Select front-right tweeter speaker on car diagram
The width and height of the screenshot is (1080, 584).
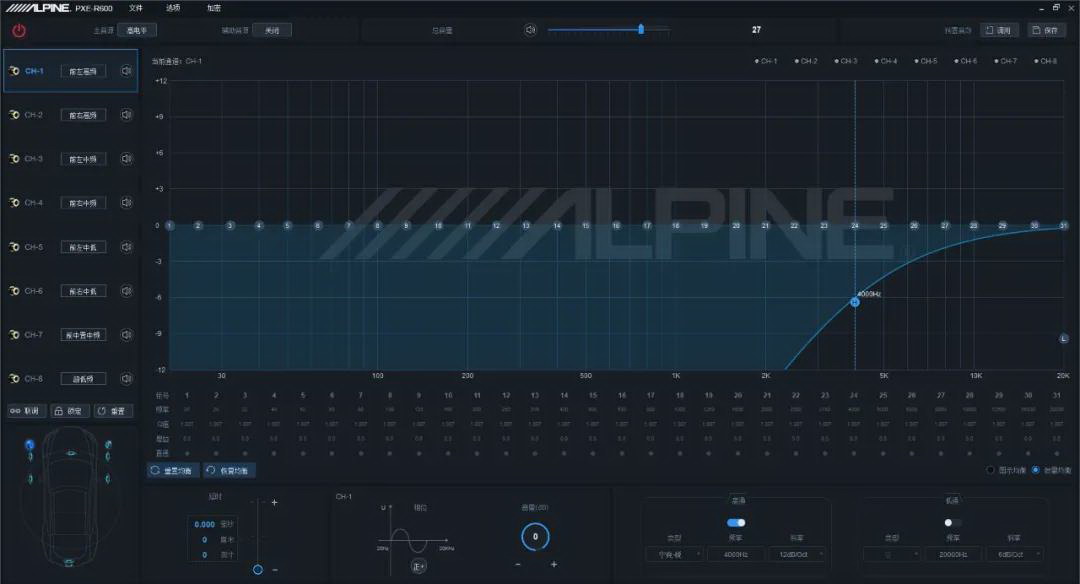point(108,445)
